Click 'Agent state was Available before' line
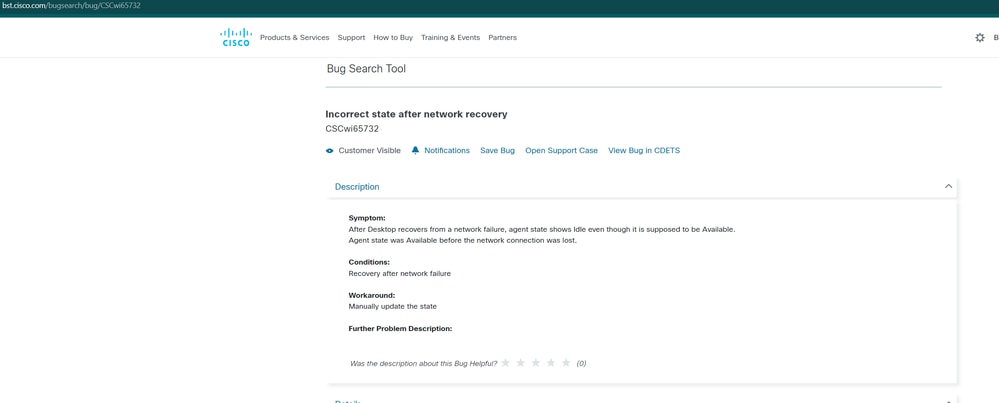The image size is (999, 403). click(x=463, y=240)
